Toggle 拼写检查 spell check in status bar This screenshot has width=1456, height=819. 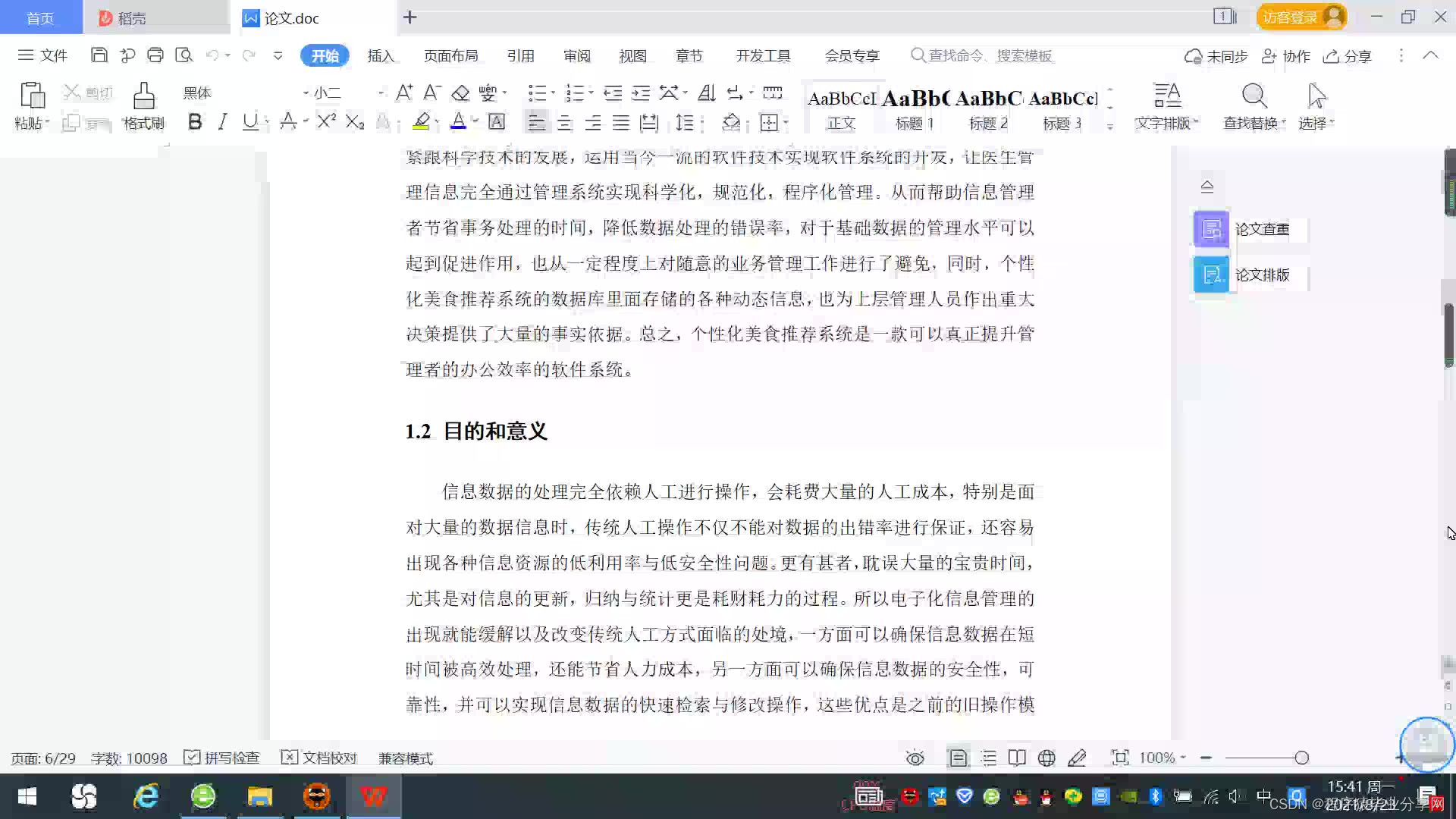point(222,758)
